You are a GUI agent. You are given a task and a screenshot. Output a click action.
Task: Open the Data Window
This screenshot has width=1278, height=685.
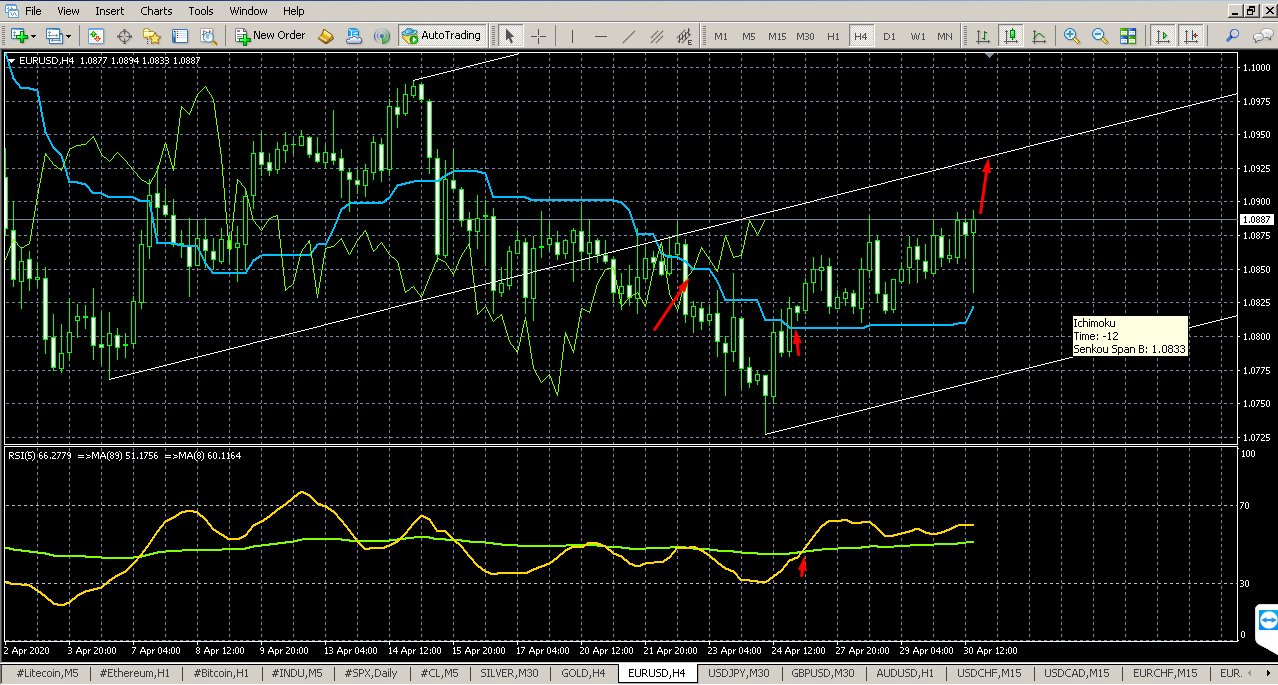click(124, 36)
